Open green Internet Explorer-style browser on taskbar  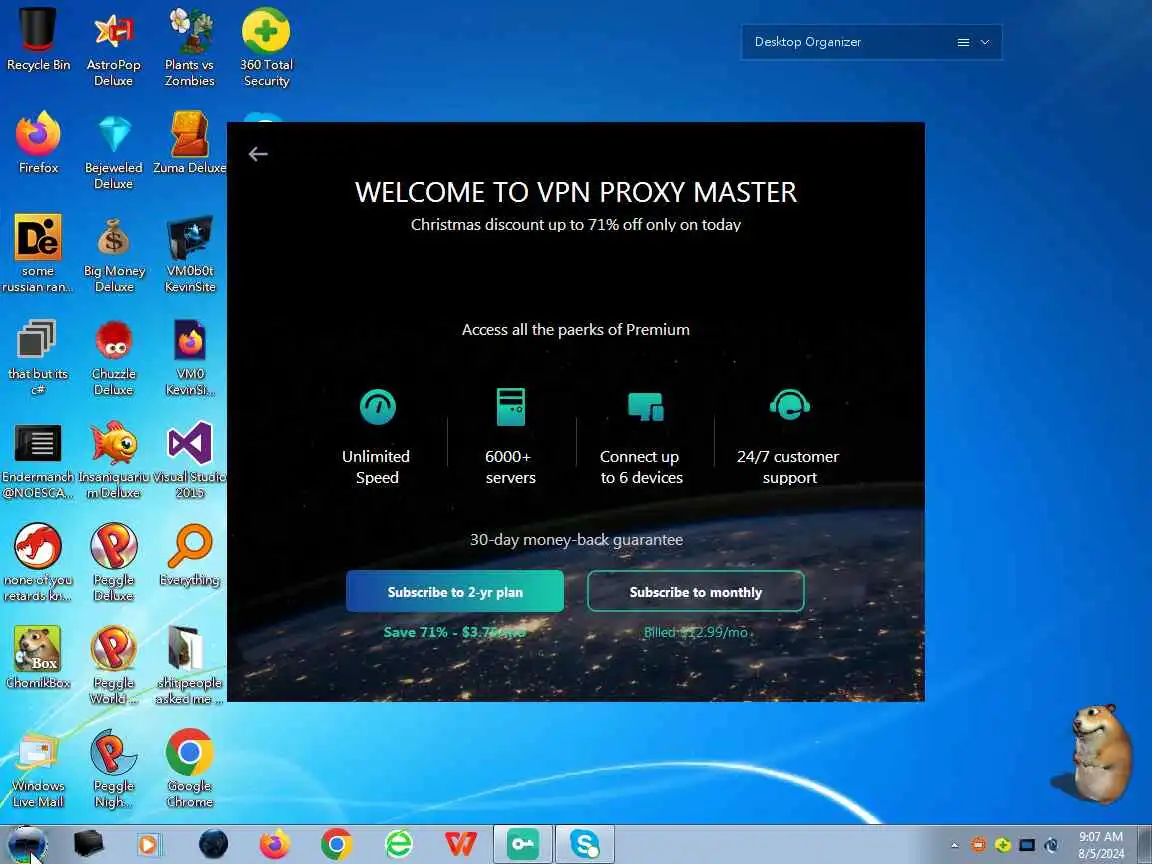[x=399, y=845]
